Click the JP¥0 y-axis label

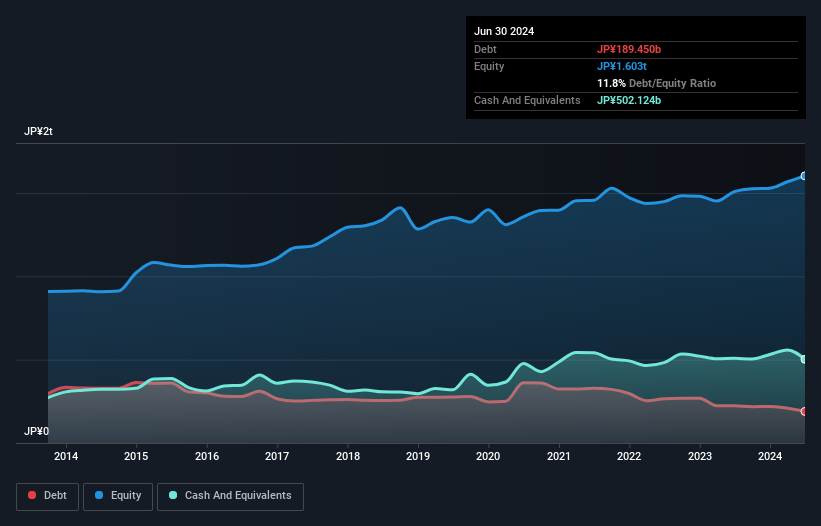pos(36,431)
